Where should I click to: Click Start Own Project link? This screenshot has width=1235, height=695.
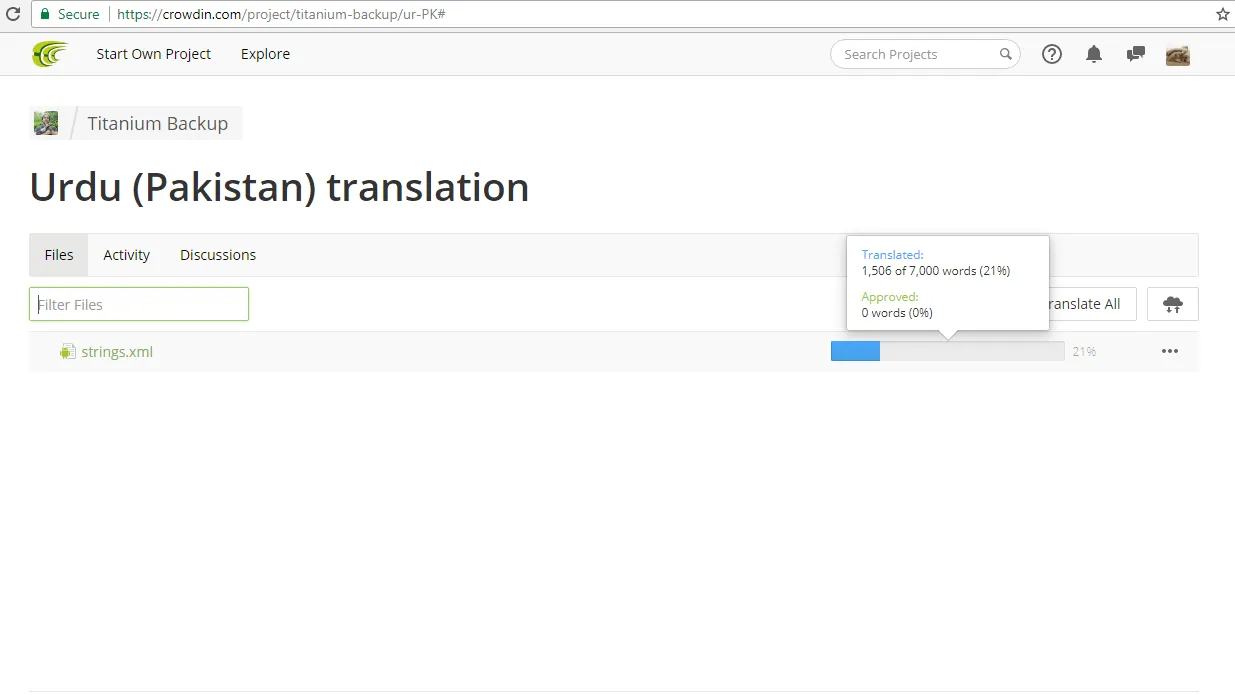[x=154, y=54]
